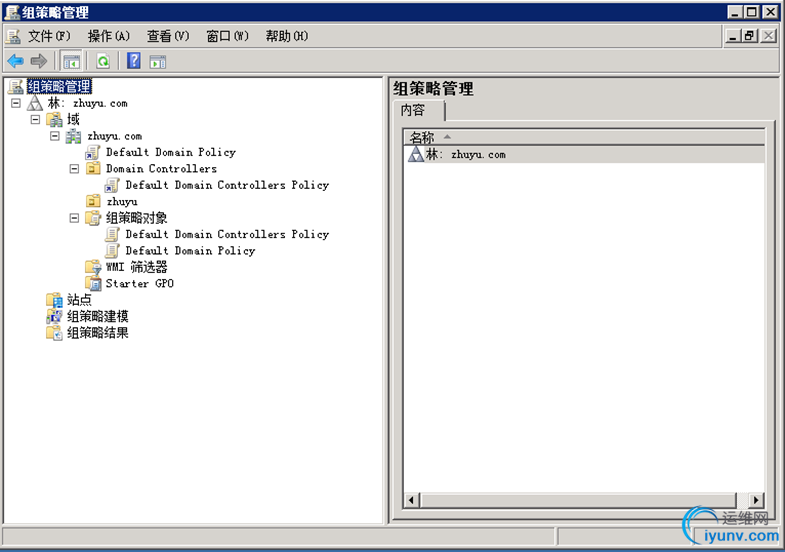This screenshot has height=552, width=785.
Task: Click the 域 folder icon
Action: [54, 120]
